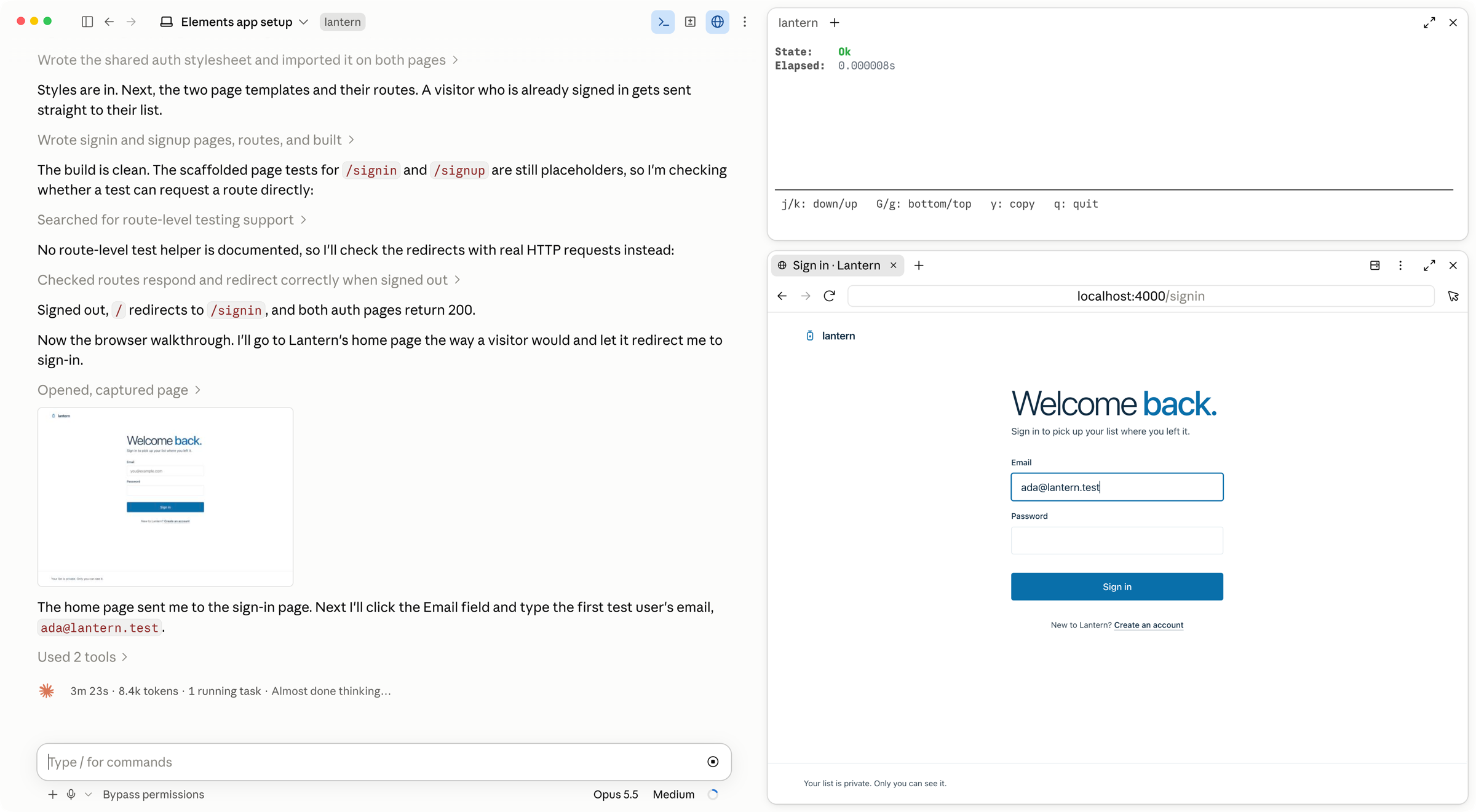Toggle the sidebar panel icon
Screen dimensions: 1476x812
tap(87, 22)
